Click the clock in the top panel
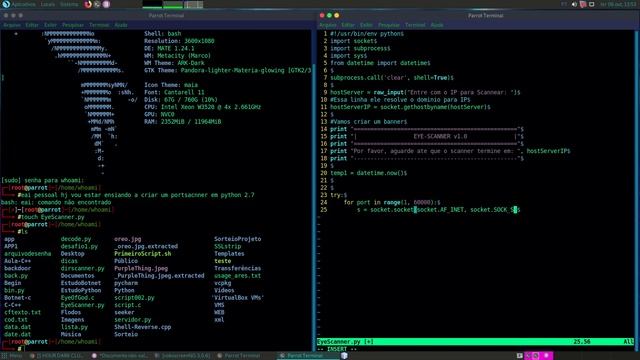 click(x=618, y=4)
